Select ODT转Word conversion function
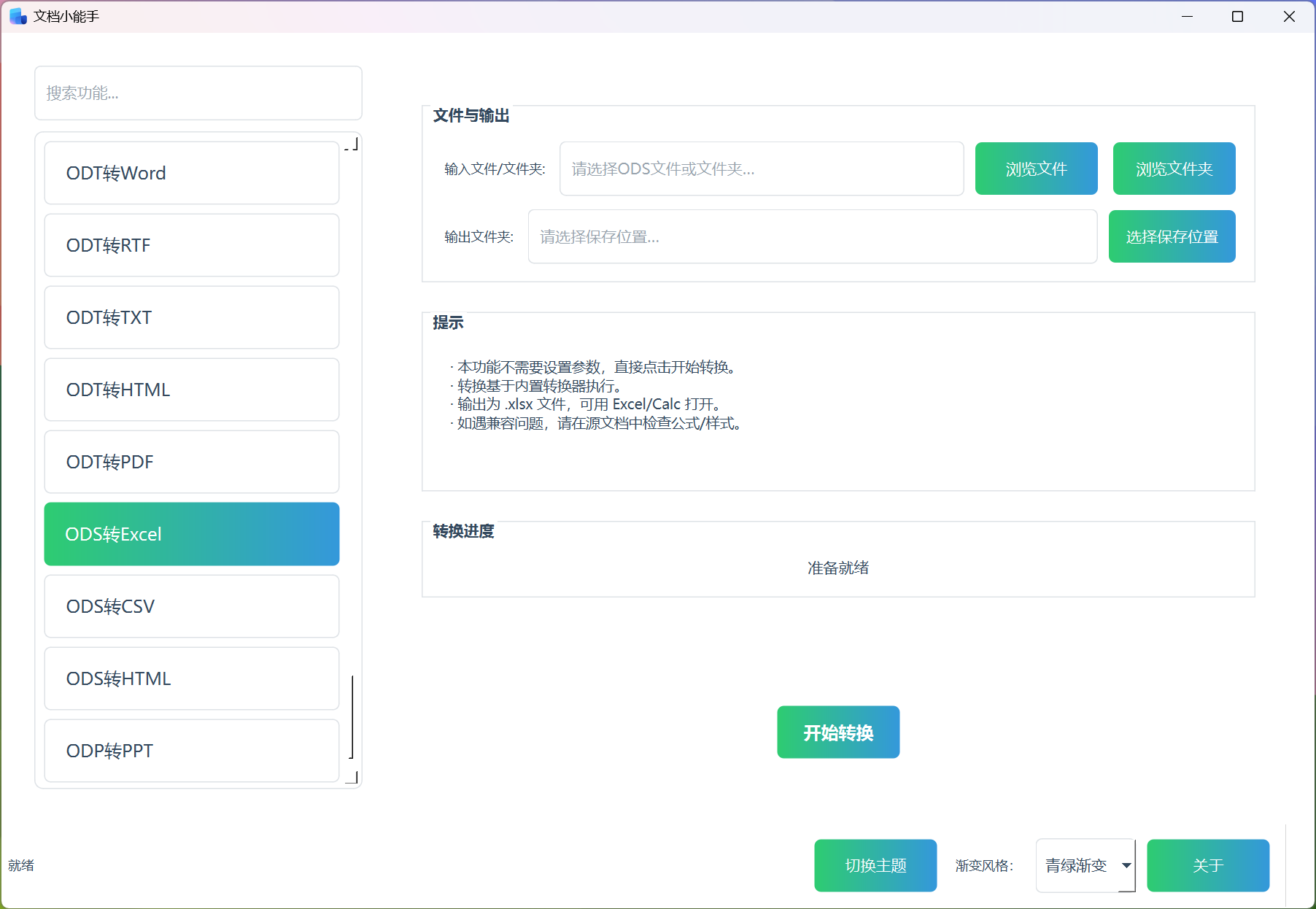The height and width of the screenshot is (909, 1316). (191, 173)
